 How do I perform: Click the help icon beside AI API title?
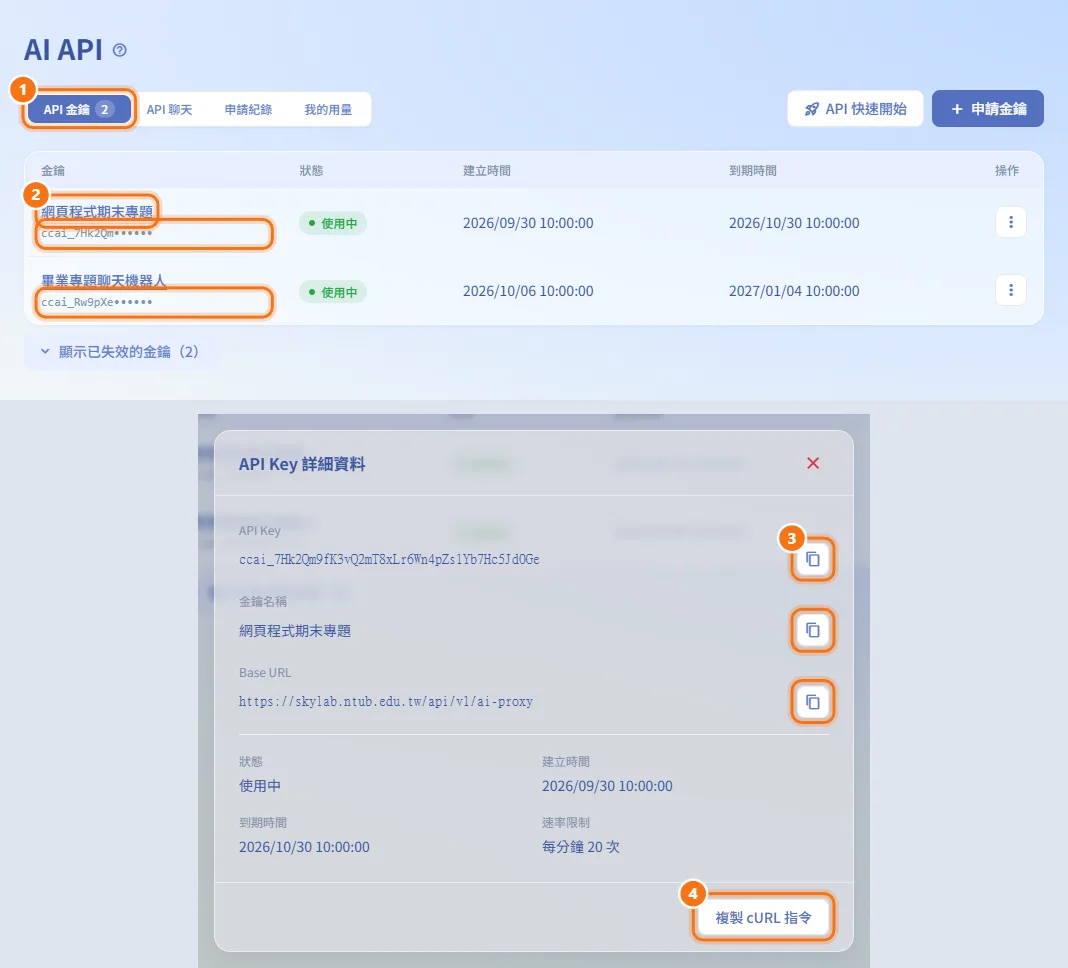click(120, 50)
